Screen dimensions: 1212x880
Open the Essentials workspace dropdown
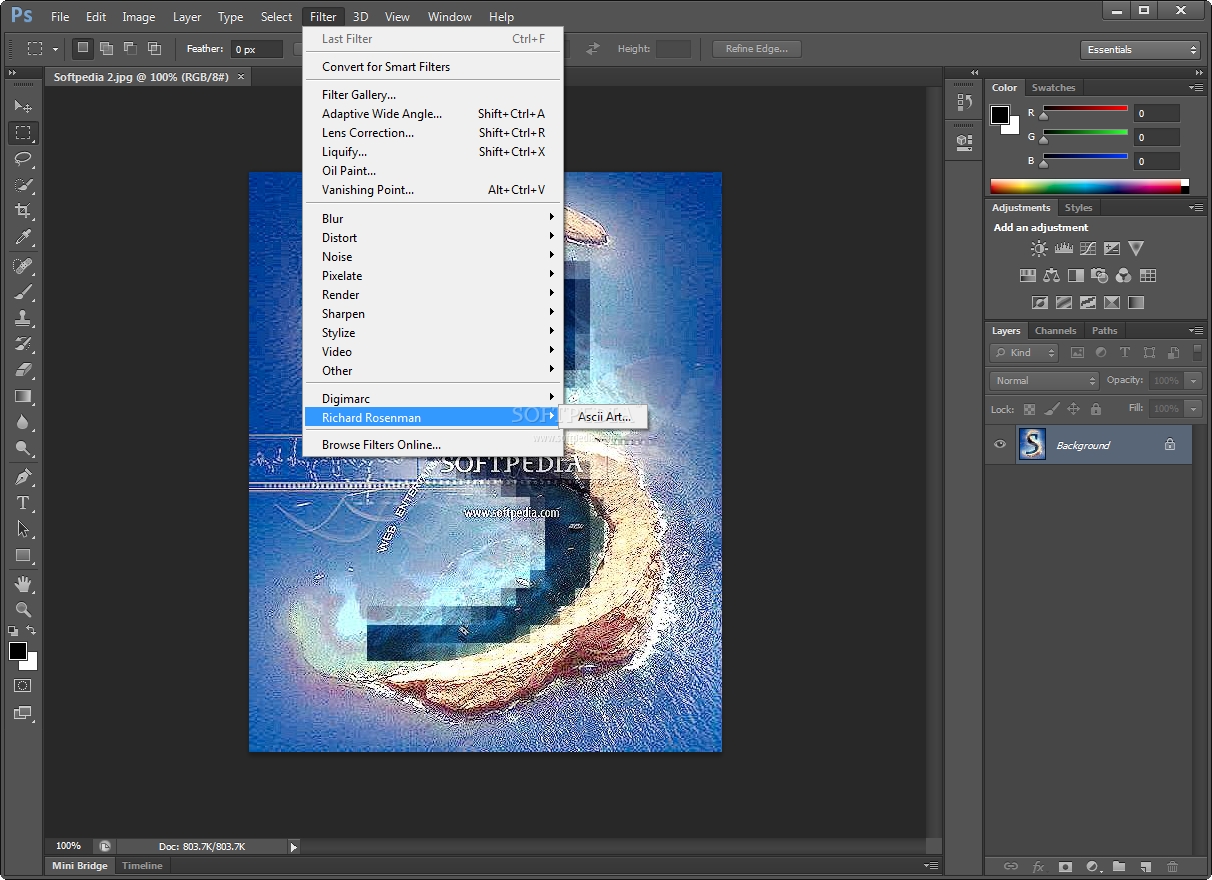[1140, 49]
